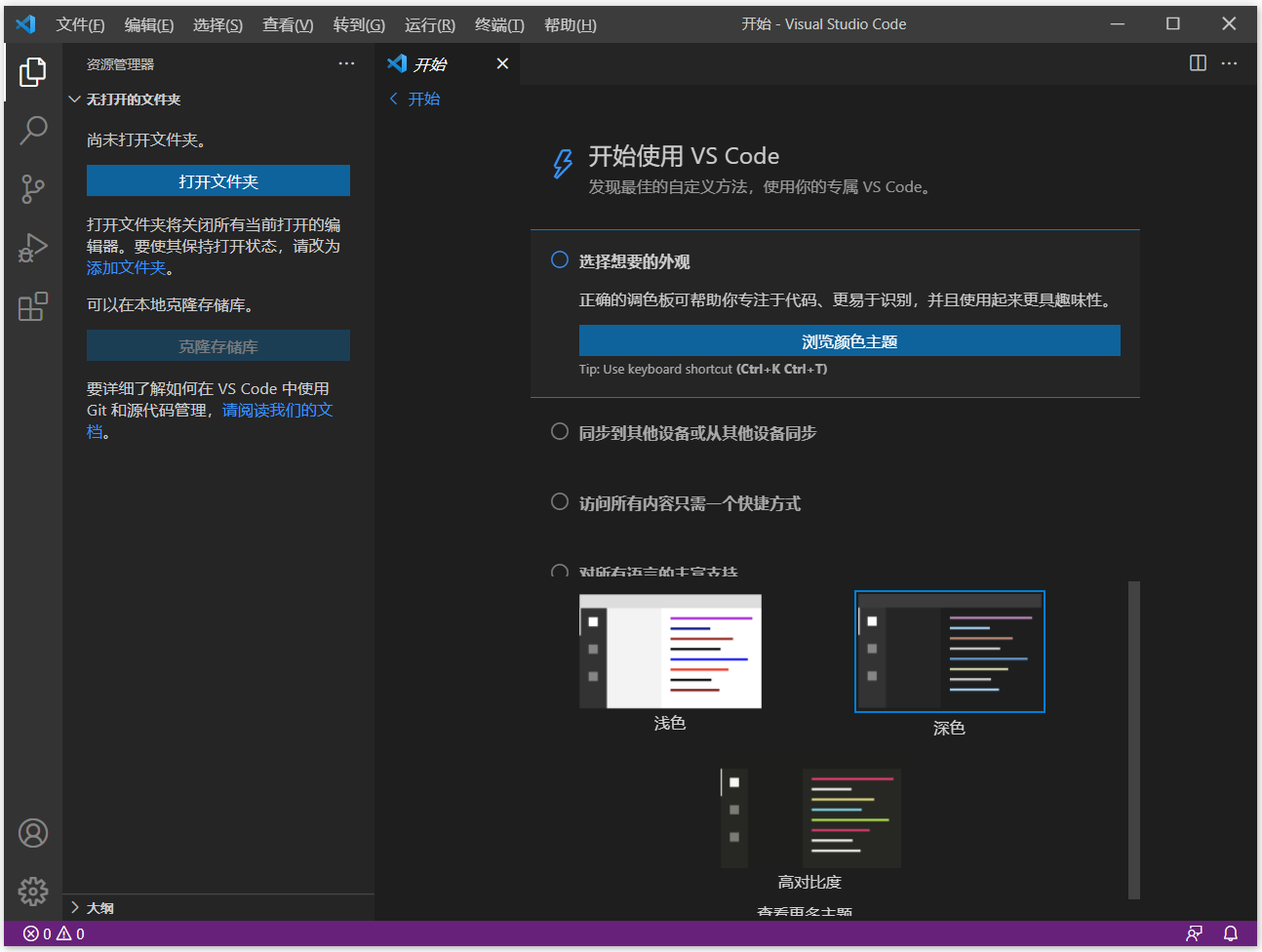
Task: Select the 选择想要的外观 step radio
Action: 560,259
